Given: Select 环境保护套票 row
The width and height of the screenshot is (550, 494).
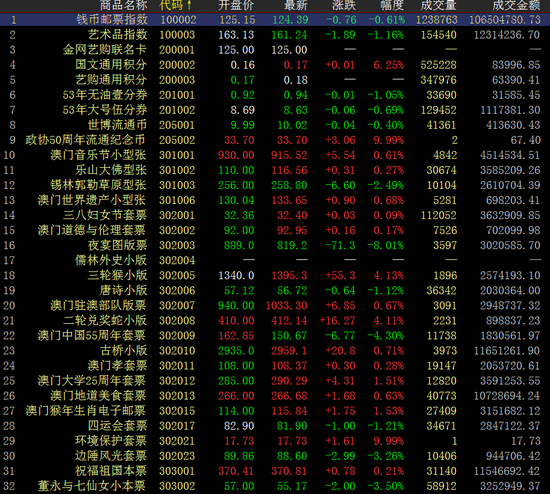Looking at the screenshot, I should pos(275,441).
